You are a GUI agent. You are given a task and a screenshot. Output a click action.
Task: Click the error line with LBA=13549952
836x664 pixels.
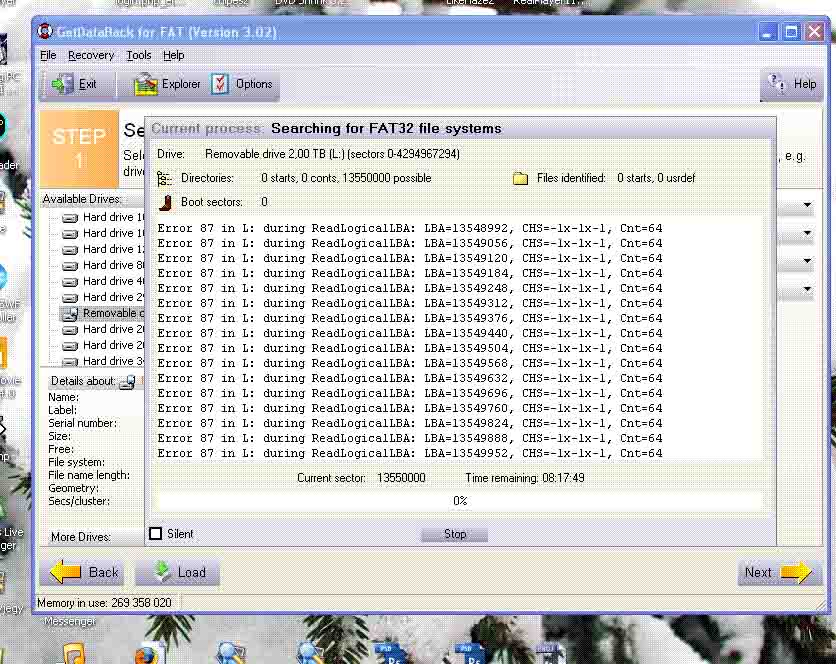tap(409, 453)
